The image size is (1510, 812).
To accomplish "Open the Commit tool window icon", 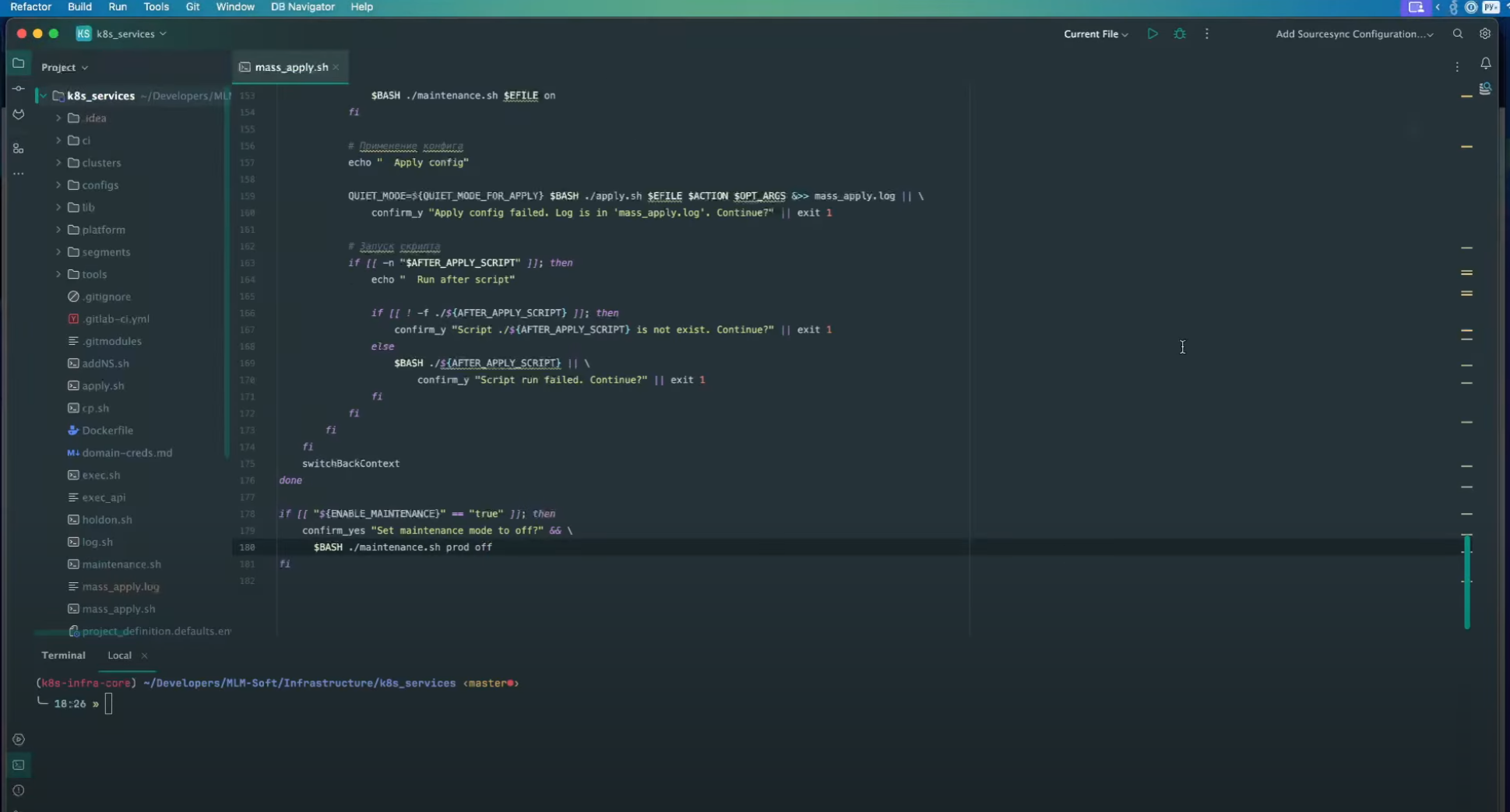I will (19, 89).
